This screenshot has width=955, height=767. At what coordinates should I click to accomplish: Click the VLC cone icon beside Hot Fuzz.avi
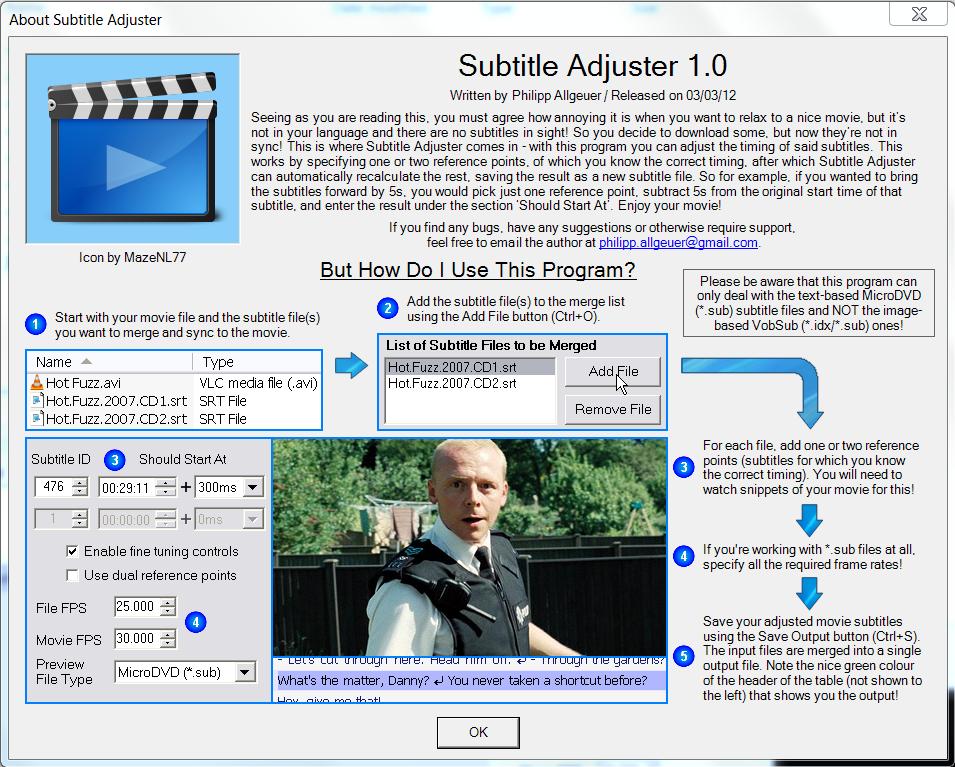click(x=37, y=383)
